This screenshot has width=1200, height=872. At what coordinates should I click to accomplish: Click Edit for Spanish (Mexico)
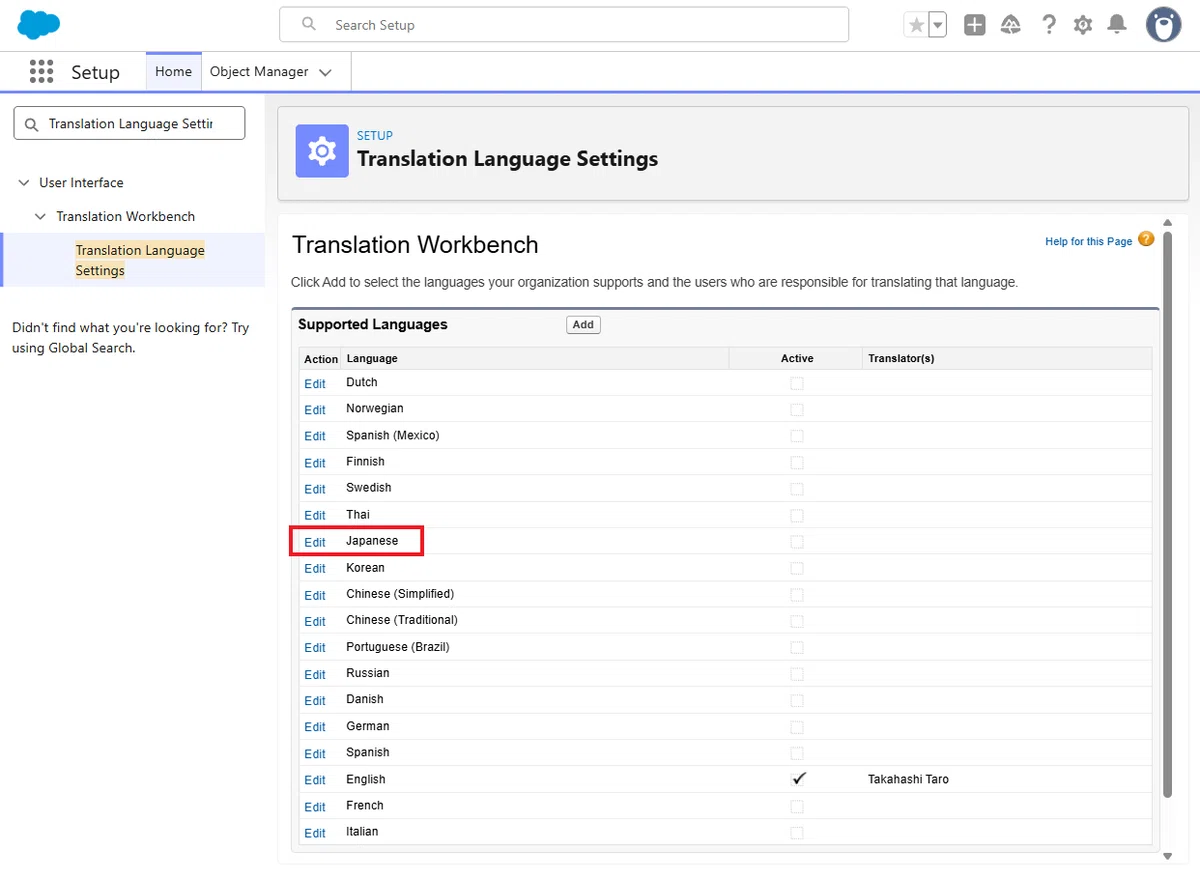tap(315, 436)
